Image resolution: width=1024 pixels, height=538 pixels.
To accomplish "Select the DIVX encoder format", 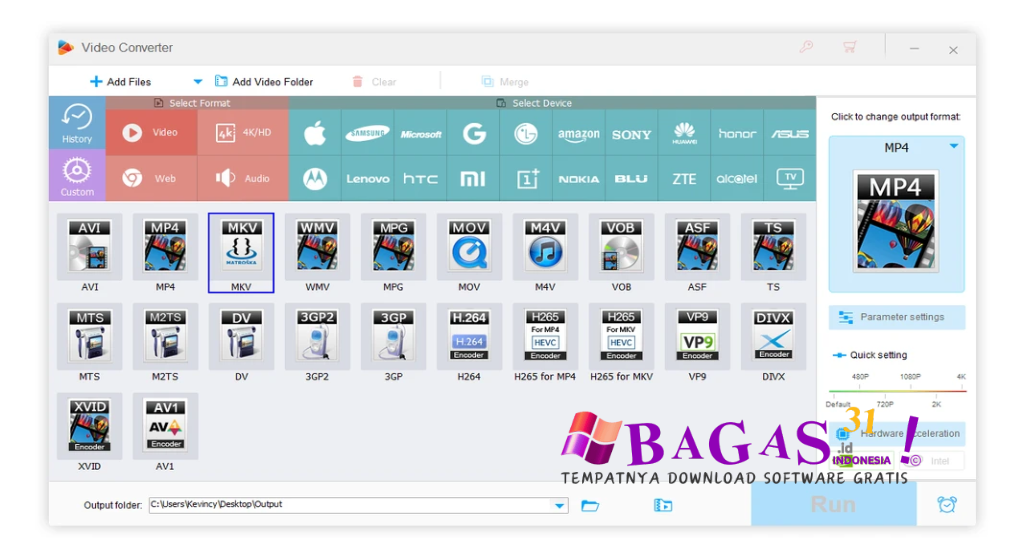I will [x=773, y=337].
